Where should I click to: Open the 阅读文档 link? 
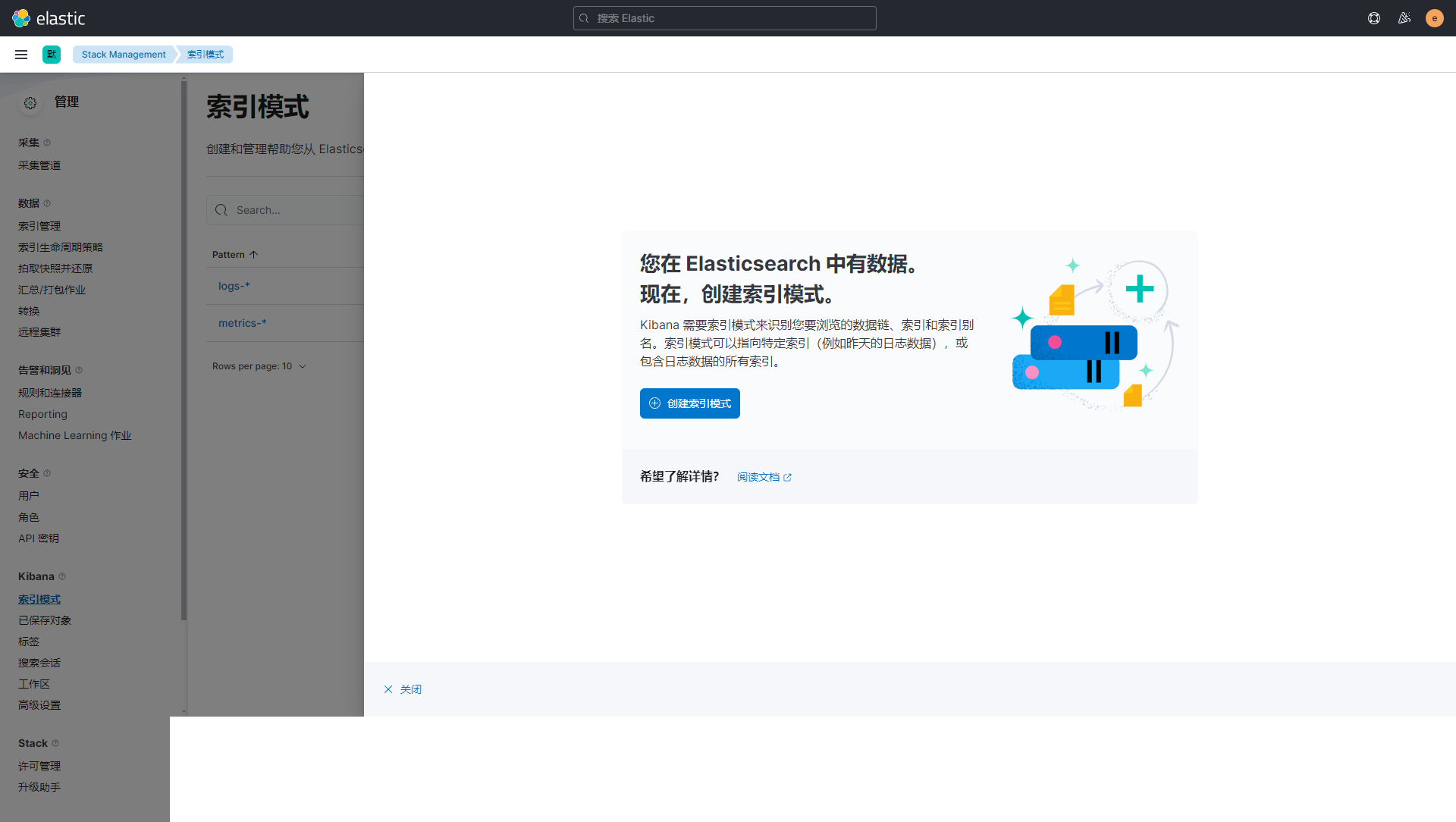click(764, 477)
